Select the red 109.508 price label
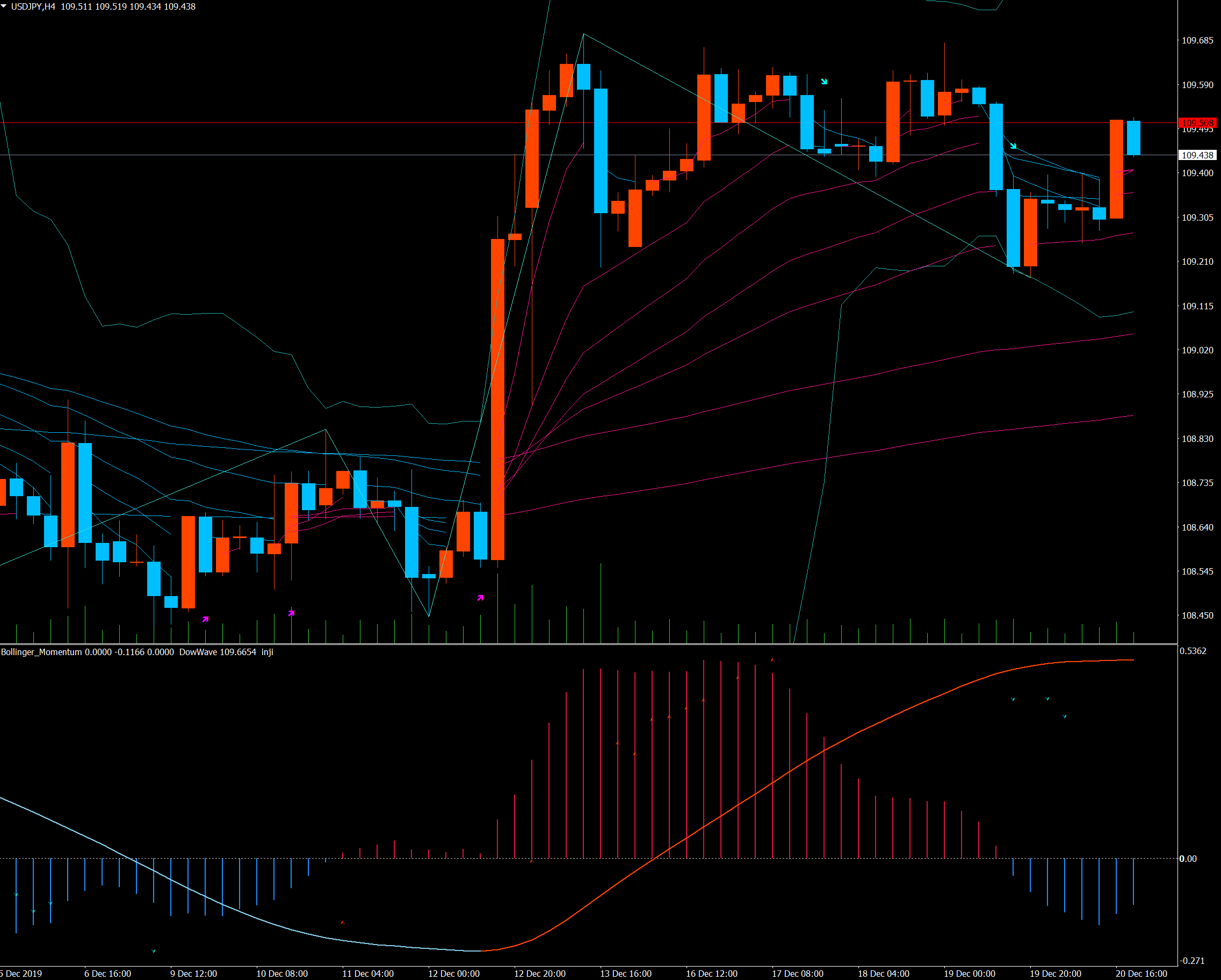The width and height of the screenshot is (1221, 980). tap(1197, 123)
